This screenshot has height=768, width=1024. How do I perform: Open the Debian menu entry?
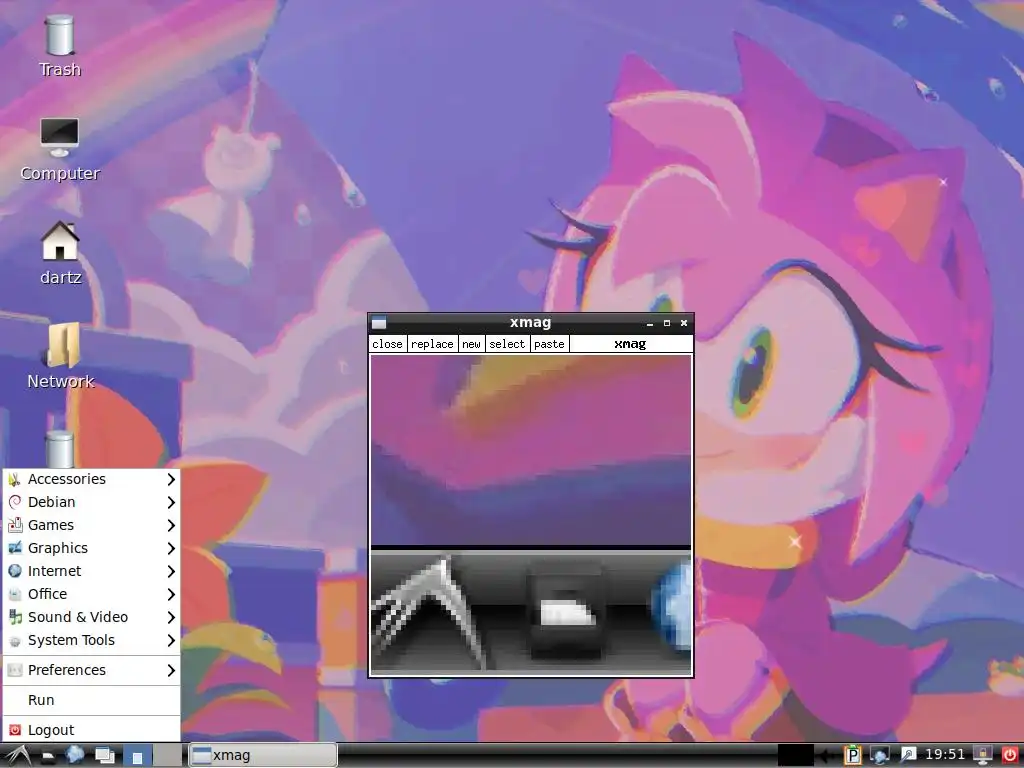(91, 502)
